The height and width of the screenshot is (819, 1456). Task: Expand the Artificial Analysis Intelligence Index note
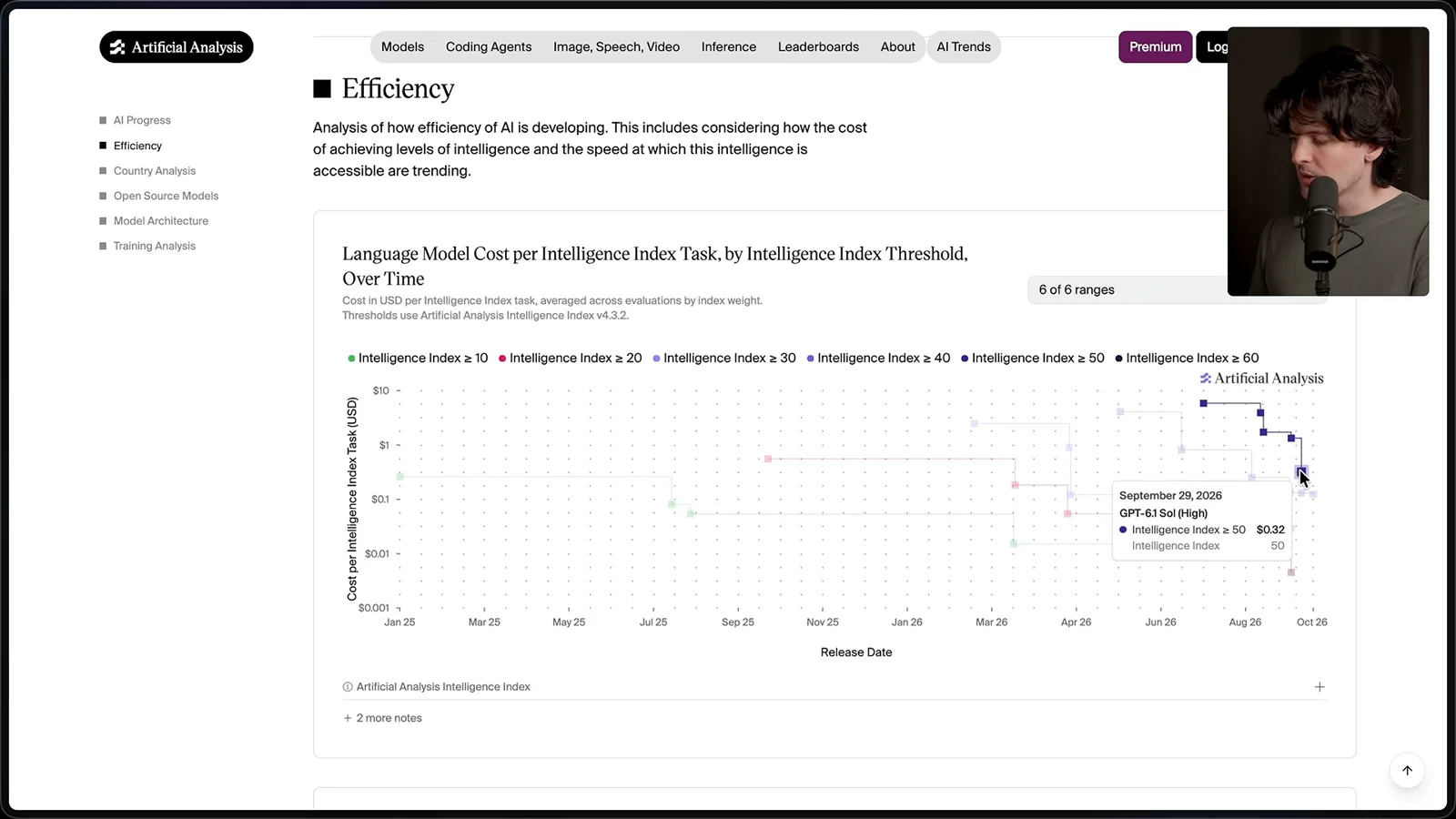point(834,687)
